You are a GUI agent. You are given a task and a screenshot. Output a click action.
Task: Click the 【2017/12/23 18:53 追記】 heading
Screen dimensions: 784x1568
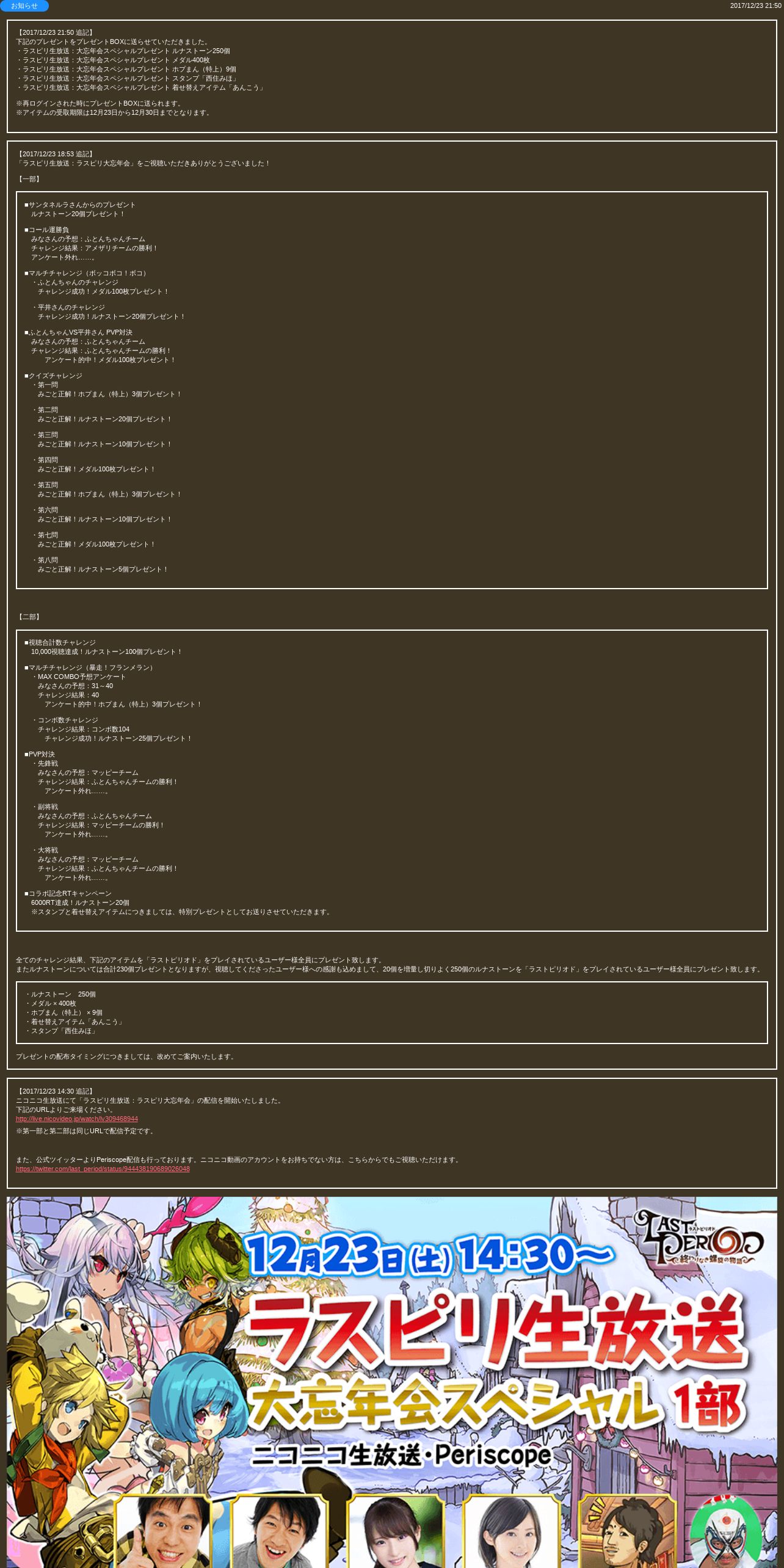tap(55, 154)
